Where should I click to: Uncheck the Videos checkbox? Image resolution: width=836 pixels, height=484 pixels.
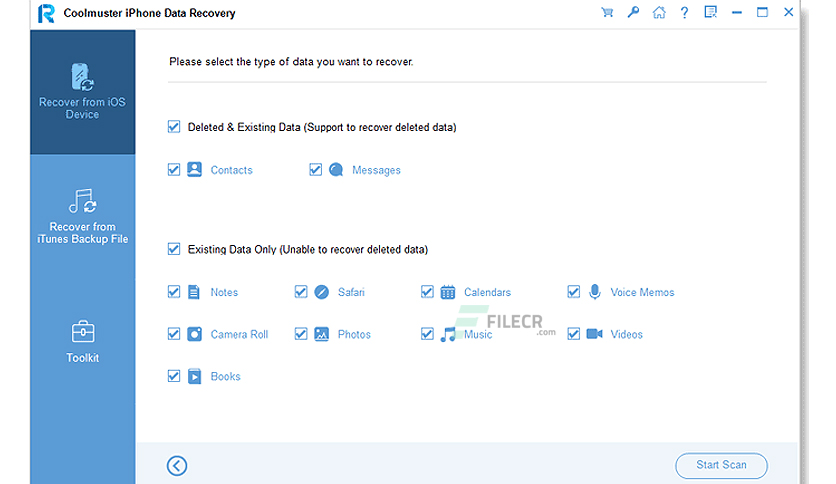[574, 334]
